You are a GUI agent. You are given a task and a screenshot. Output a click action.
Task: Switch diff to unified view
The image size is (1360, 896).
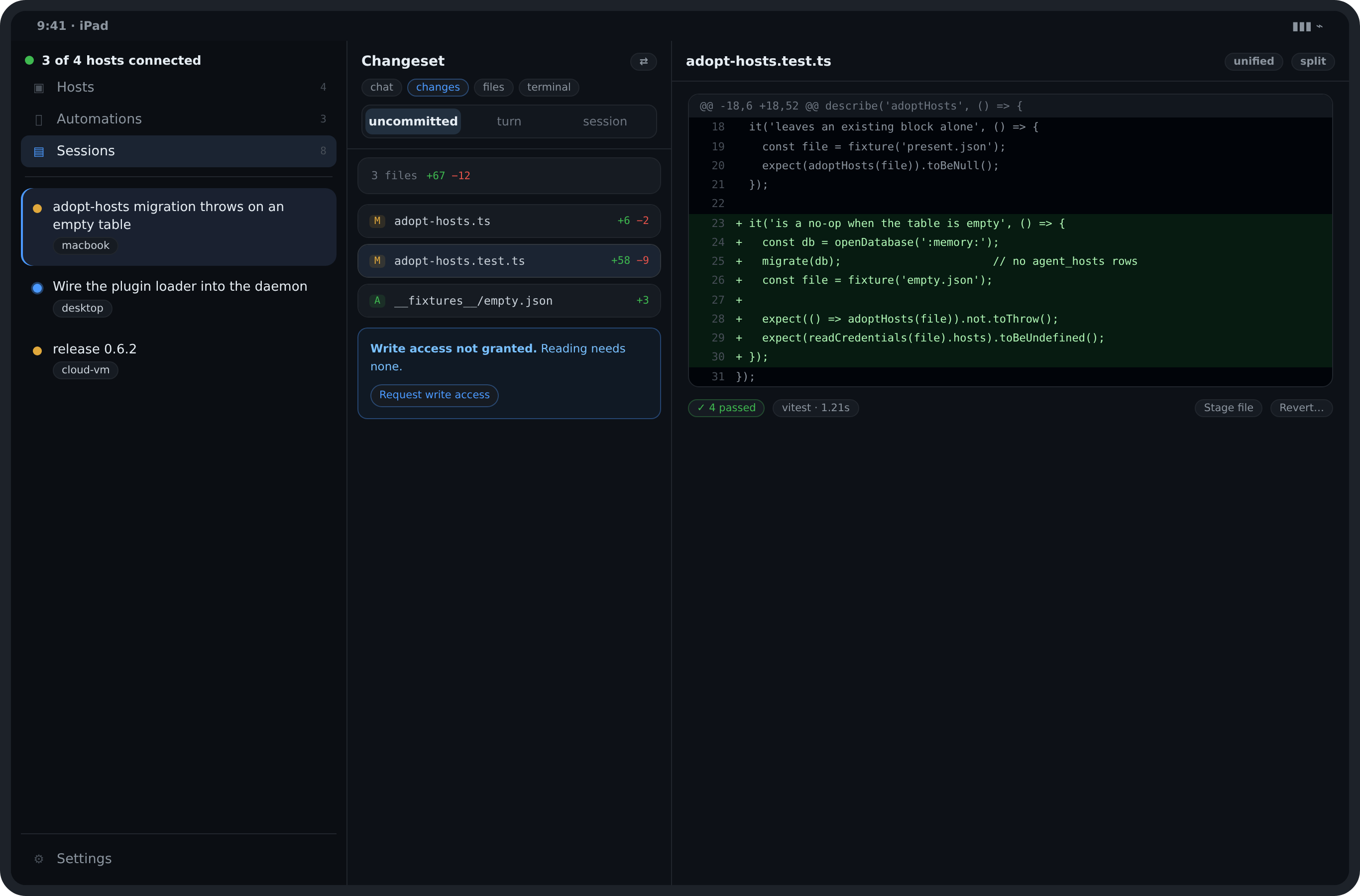[x=1253, y=61]
